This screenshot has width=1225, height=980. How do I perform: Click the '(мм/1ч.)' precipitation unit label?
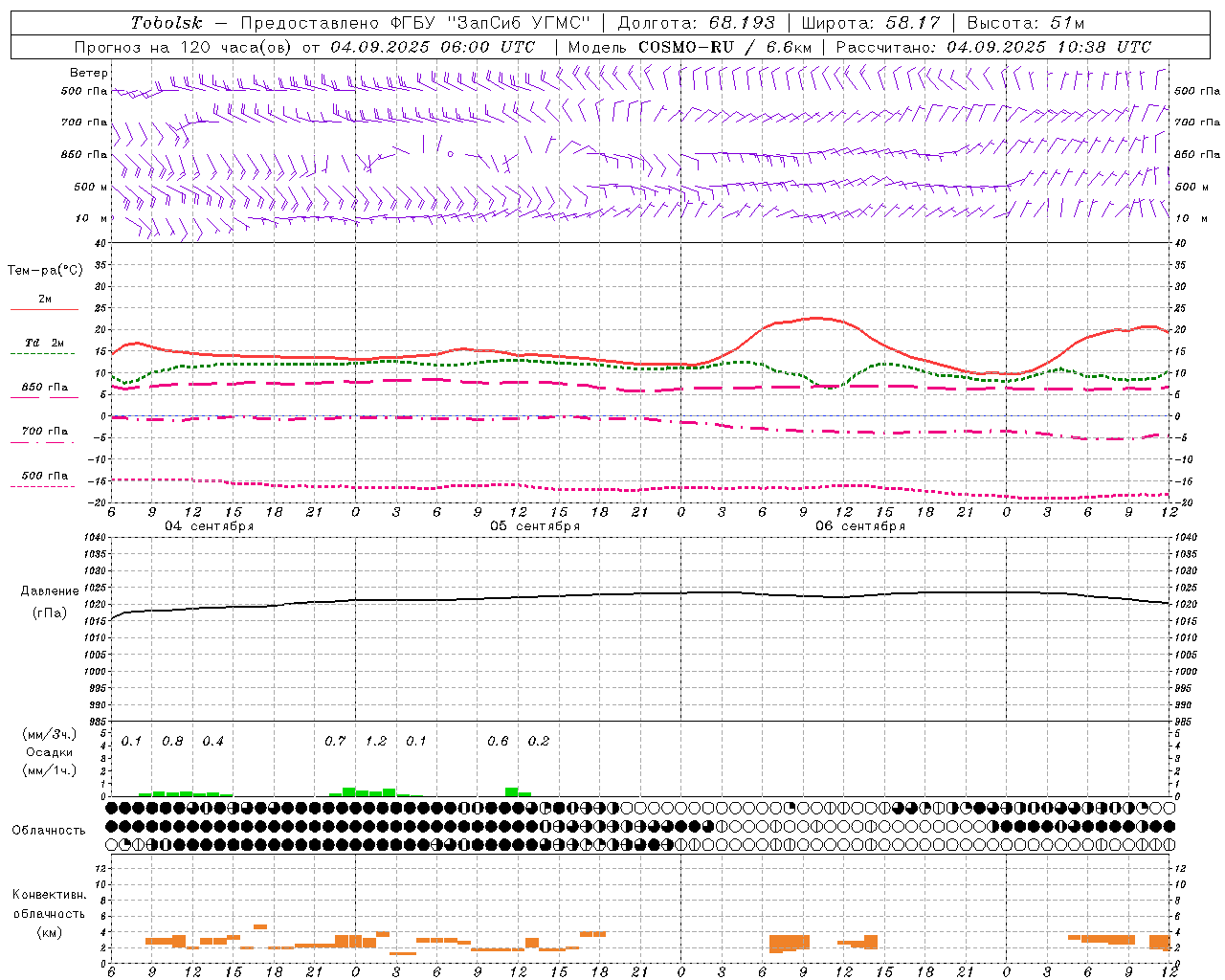[50, 770]
